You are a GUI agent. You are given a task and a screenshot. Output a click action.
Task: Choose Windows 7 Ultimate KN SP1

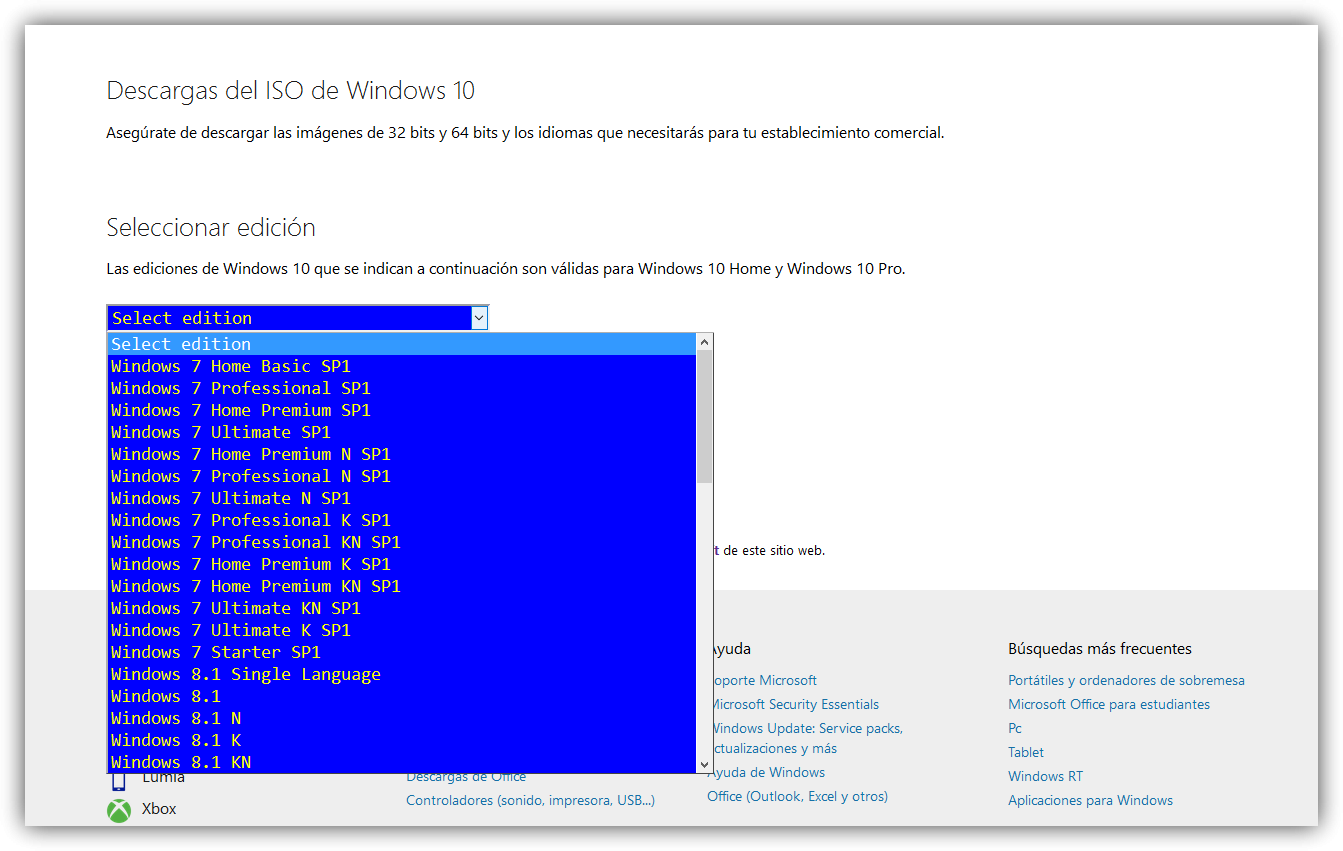pyautogui.click(x=402, y=608)
